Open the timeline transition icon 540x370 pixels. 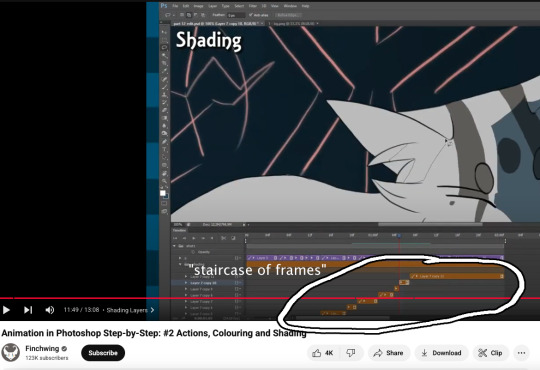pos(233,238)
